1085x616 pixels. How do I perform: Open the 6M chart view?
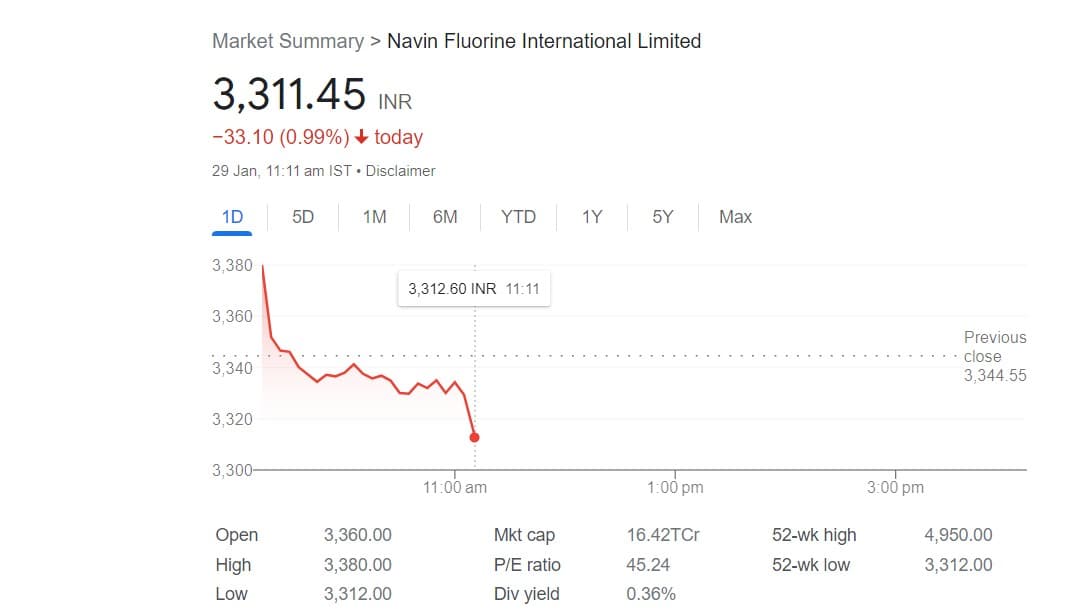[x=445, y=217]
